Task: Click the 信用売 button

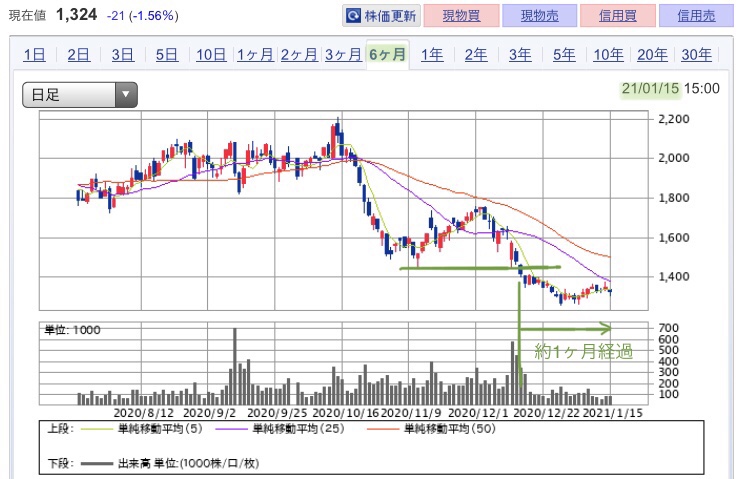Action: [698, 16]
